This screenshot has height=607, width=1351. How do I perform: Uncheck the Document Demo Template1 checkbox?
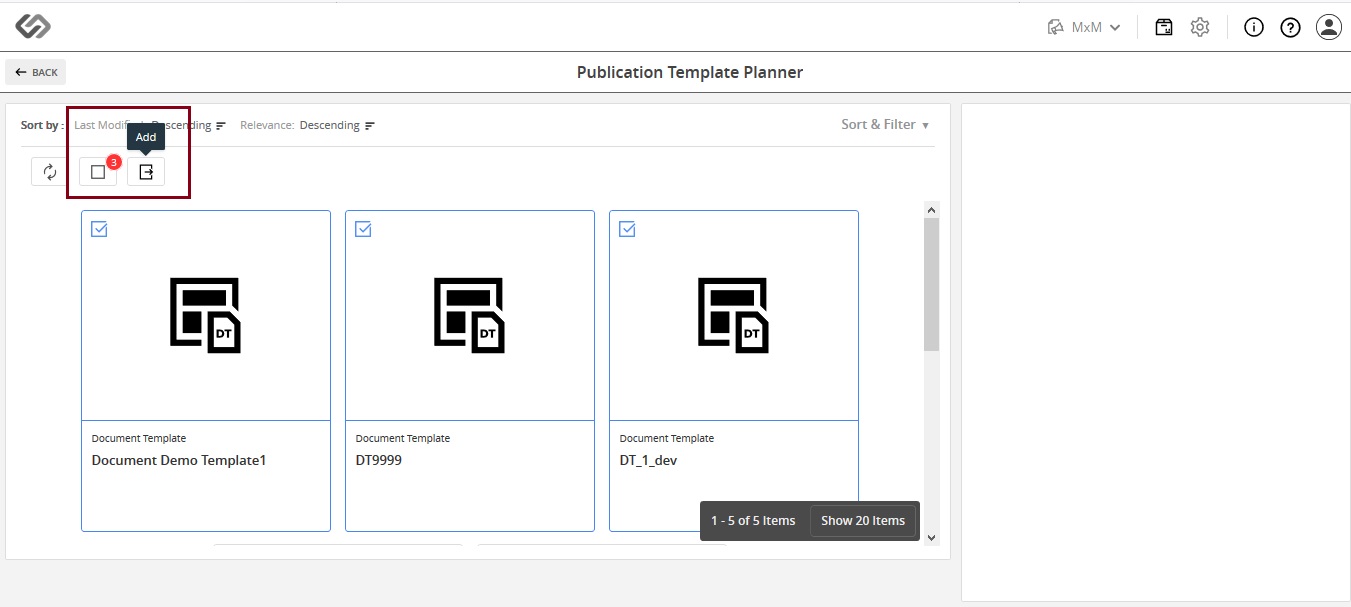[x=99, y=229]
